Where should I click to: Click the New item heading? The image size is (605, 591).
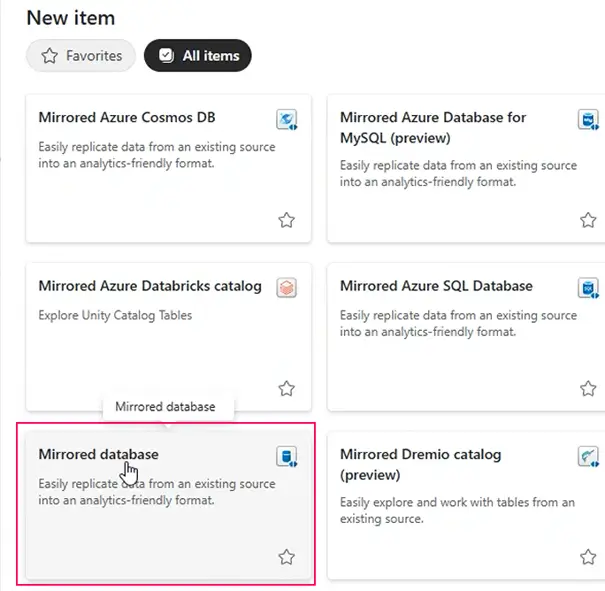71,18
